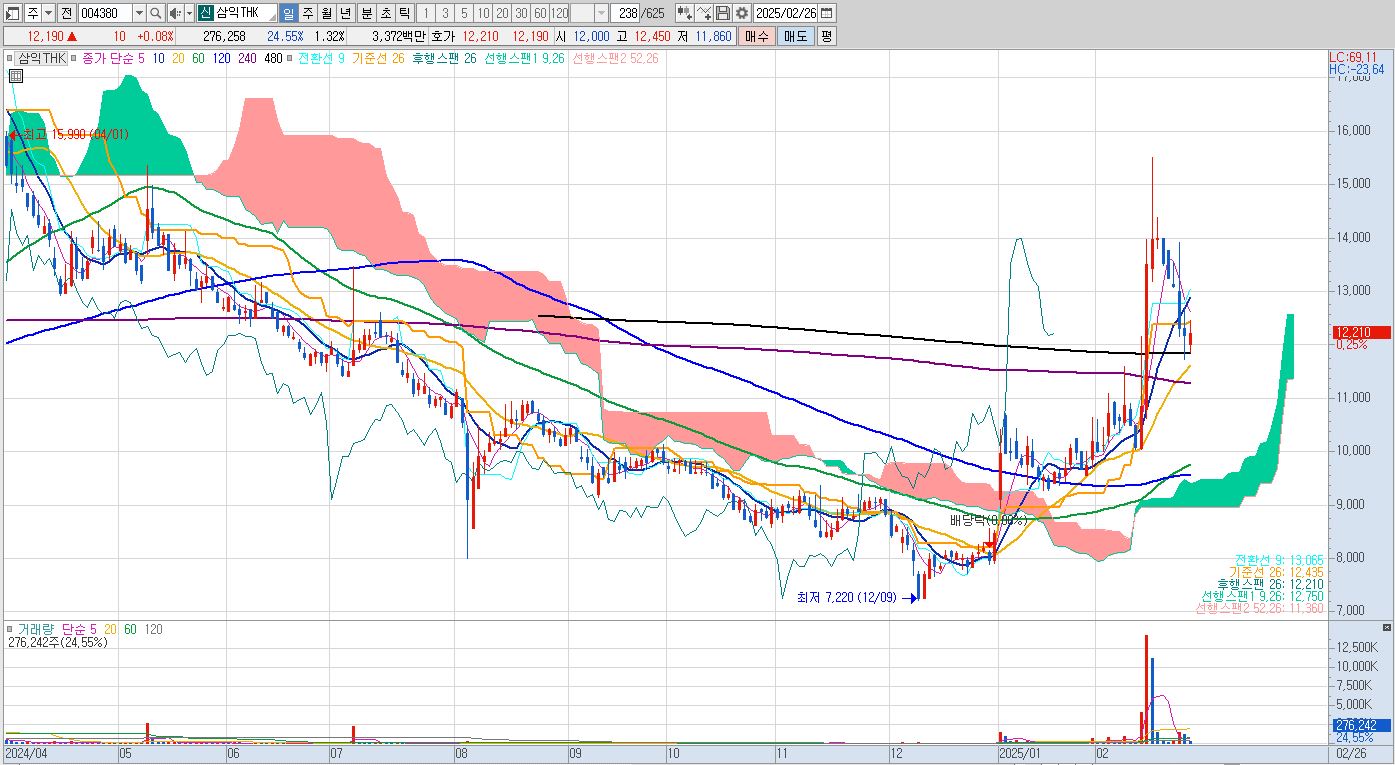
Task: Click the 매수 buy button
Action: 757,36
